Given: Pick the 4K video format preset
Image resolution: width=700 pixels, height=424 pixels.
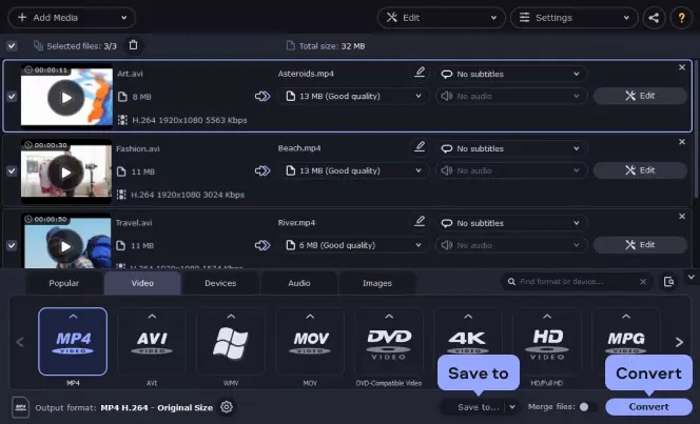Looking at the screenshot, I should [468, 341].
